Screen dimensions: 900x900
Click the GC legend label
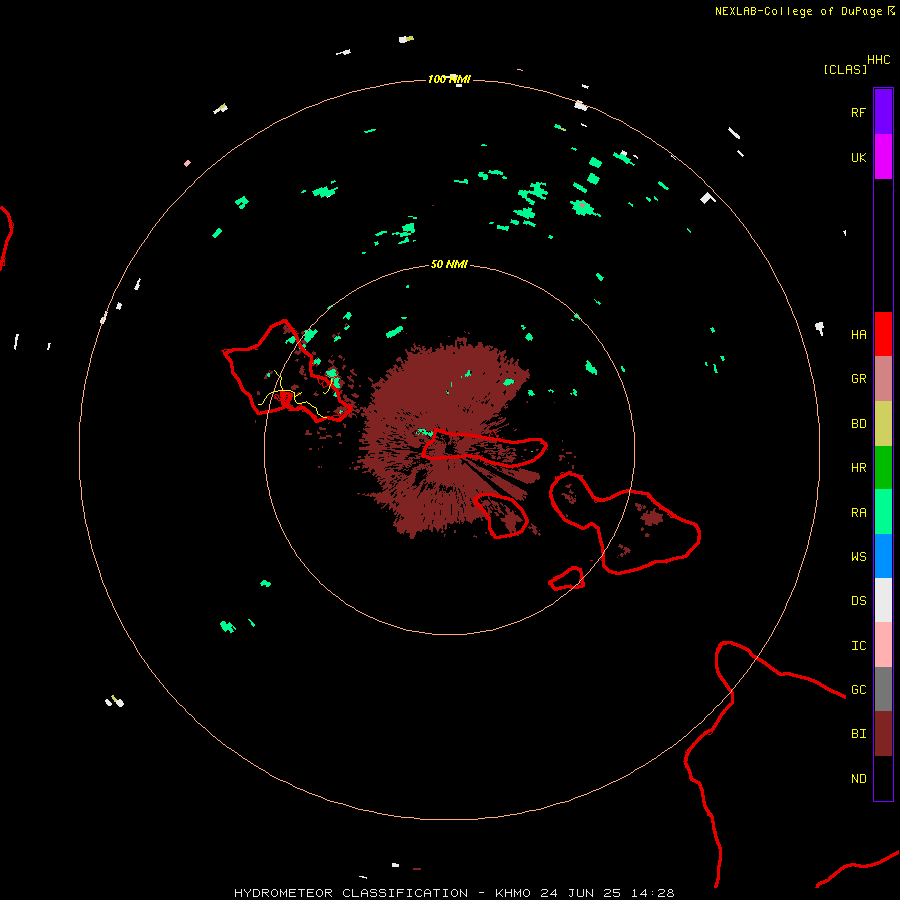[858, 689]
